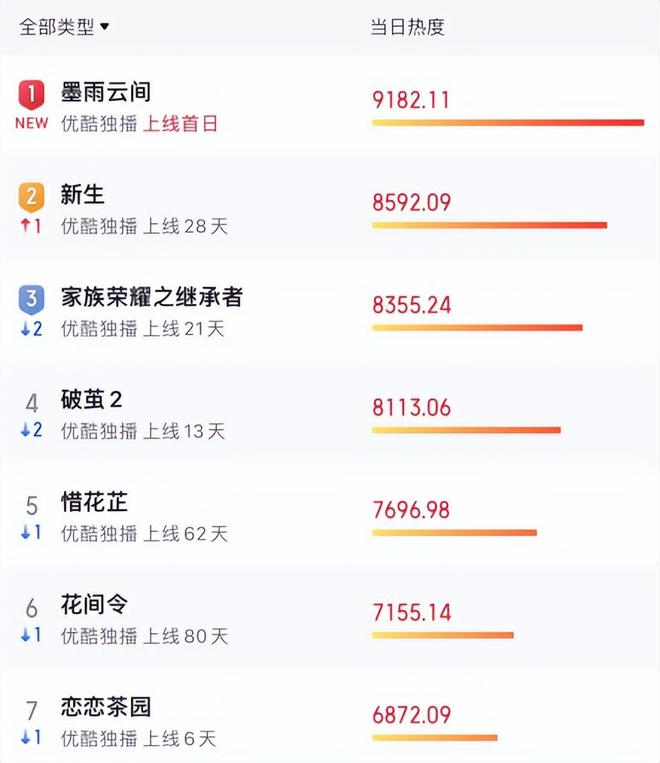Click the NEW label under rank 1
This screenshot has width=660, height=763.
(x=32, y=123)
